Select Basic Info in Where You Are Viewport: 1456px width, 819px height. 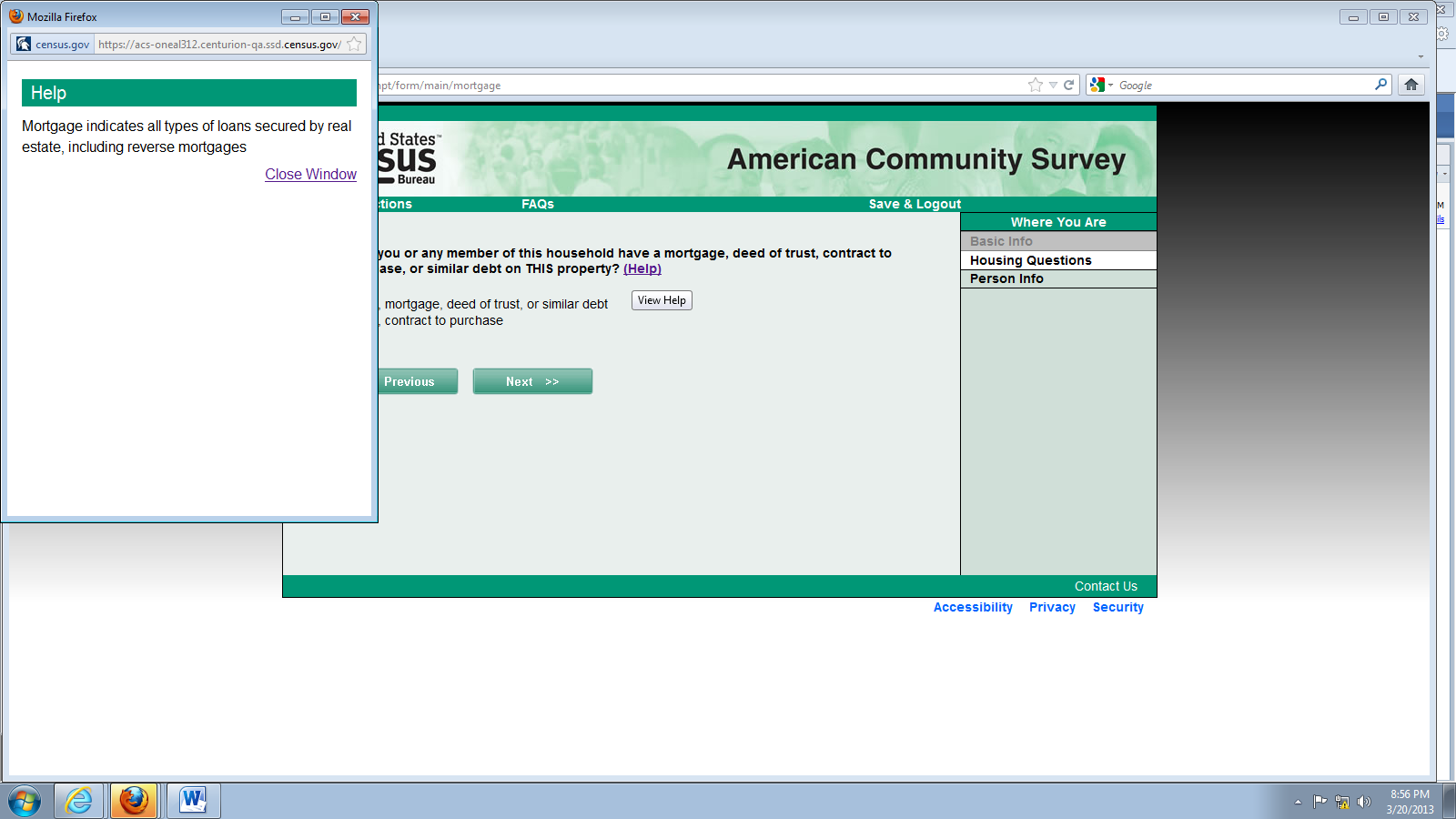click(x=1058, y=241)
